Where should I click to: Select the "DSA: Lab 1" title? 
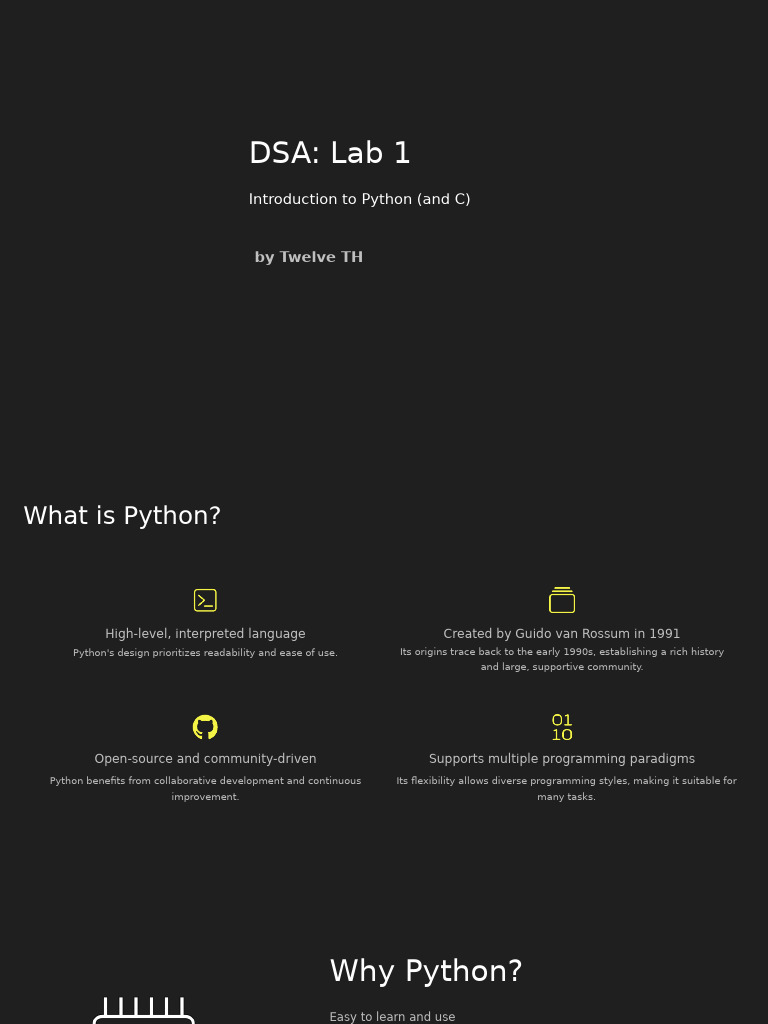coord(330,154)
